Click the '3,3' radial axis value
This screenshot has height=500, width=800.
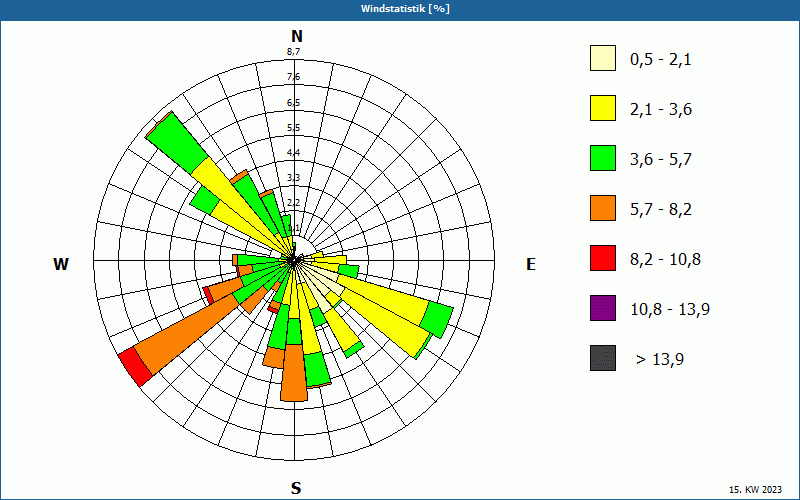tap(293, 178)
